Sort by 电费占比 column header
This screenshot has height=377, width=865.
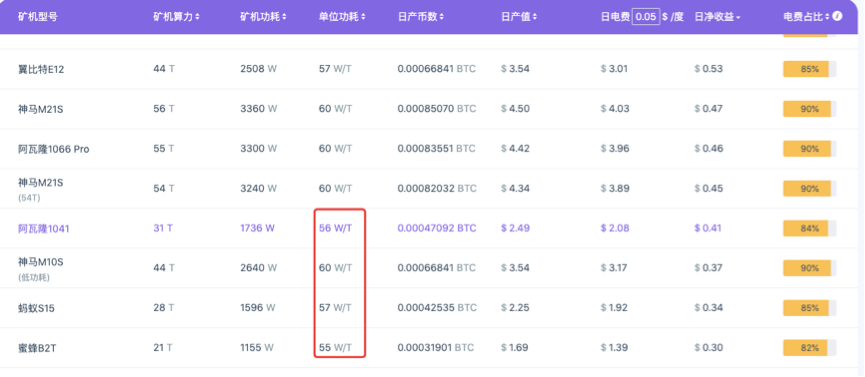point(806,17)
